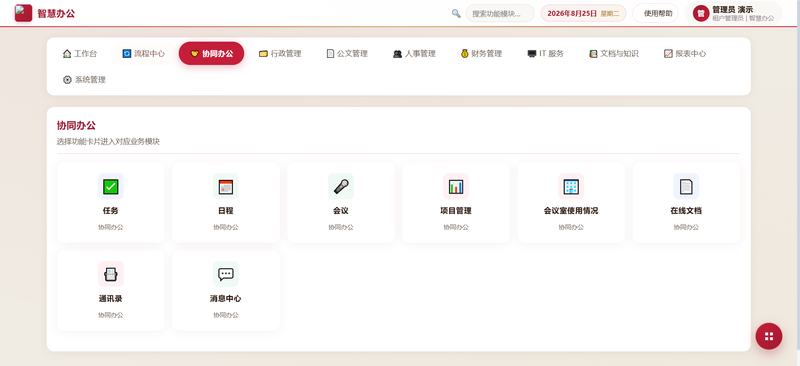The width and height of the screenshot is (800, 366).
Task: Switch to the 报表中心 tab
Action: [x=685, y=54]
